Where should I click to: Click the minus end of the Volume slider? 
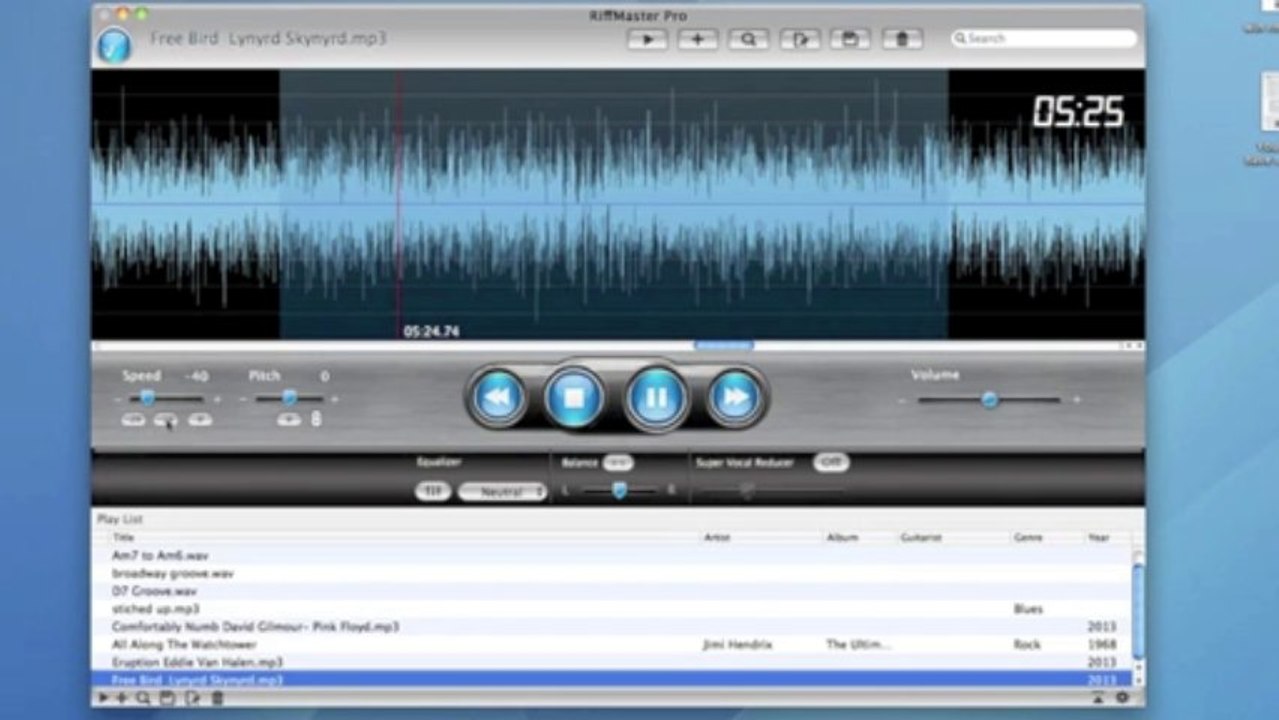coord(901,400)
